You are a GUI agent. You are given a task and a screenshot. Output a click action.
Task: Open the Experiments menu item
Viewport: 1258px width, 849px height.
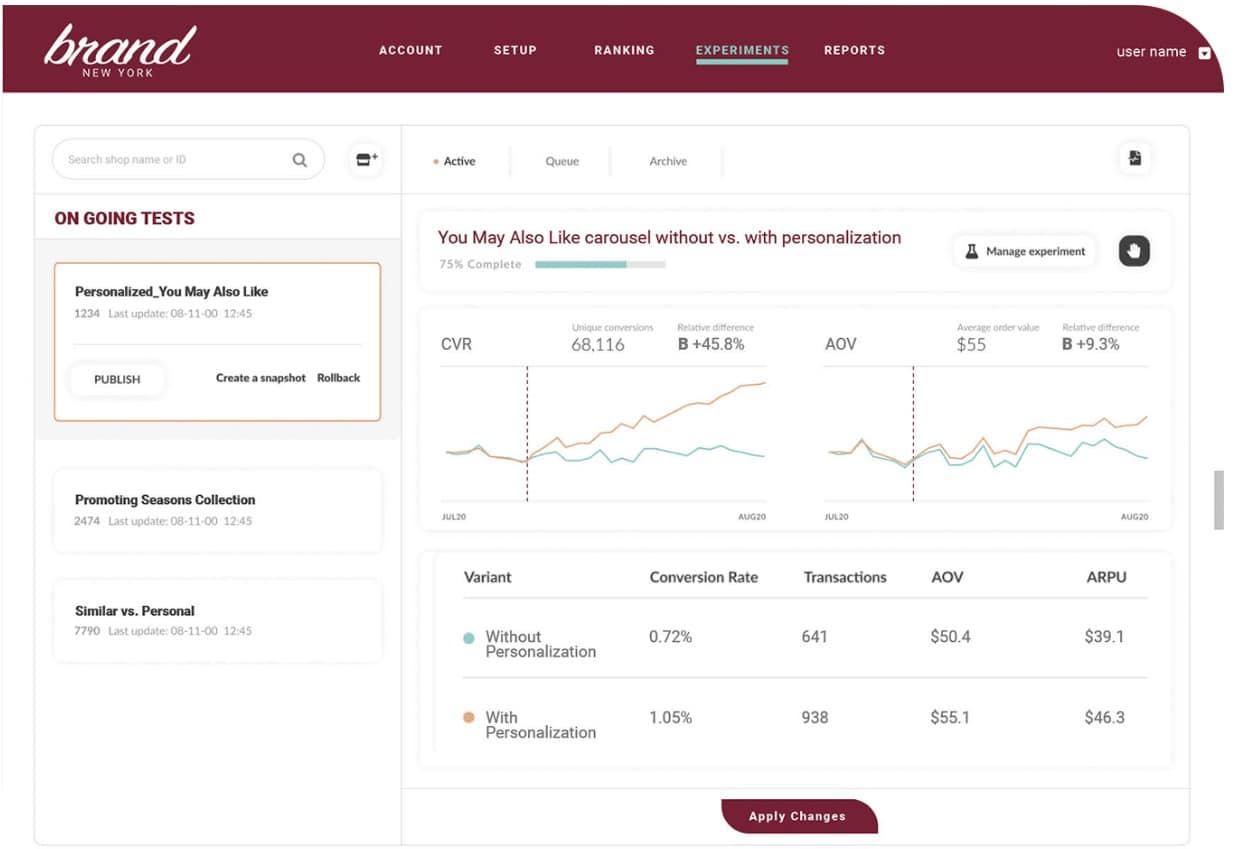coord(742,50)
